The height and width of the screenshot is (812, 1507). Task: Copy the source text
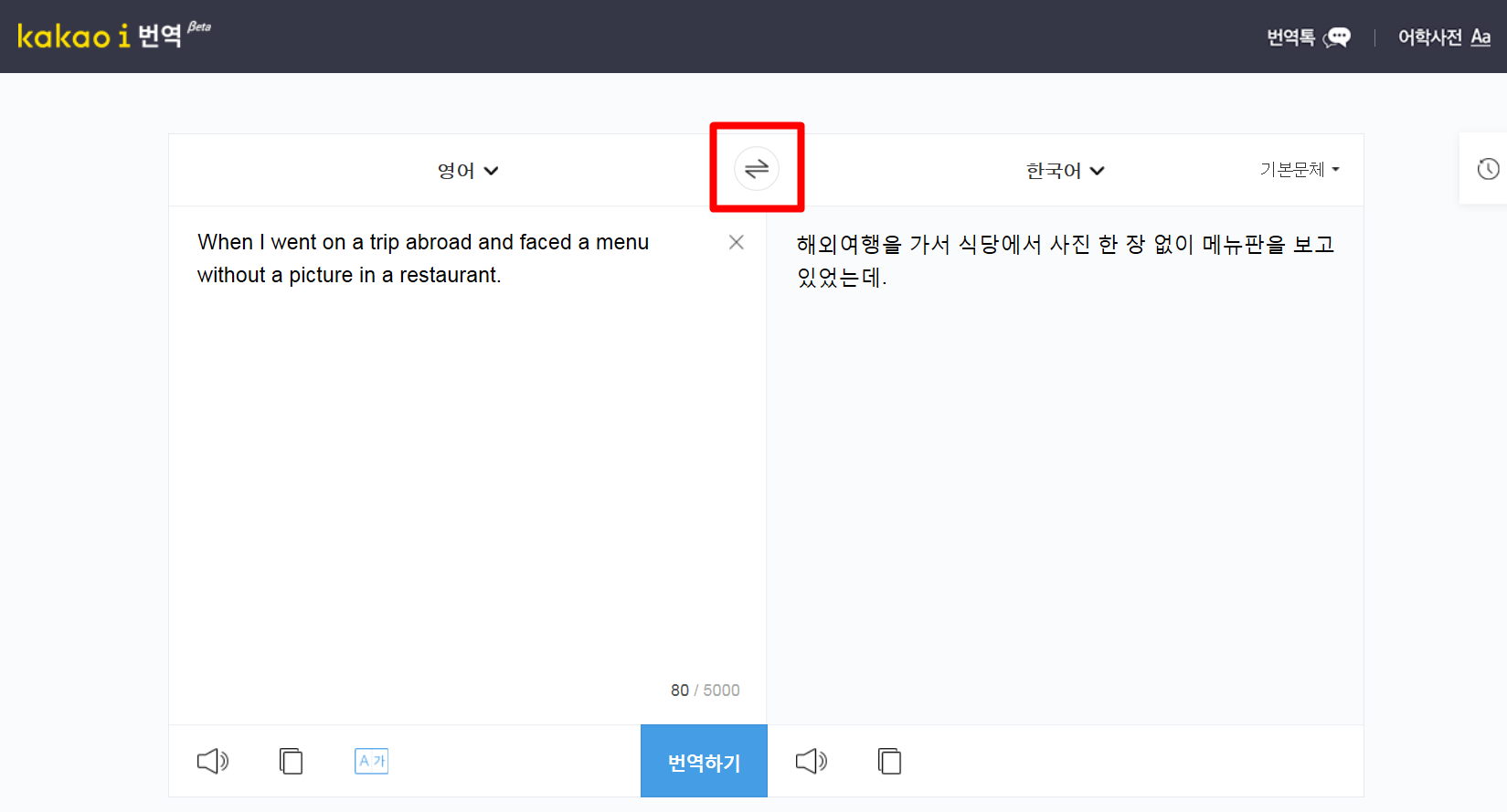[292, 761]
